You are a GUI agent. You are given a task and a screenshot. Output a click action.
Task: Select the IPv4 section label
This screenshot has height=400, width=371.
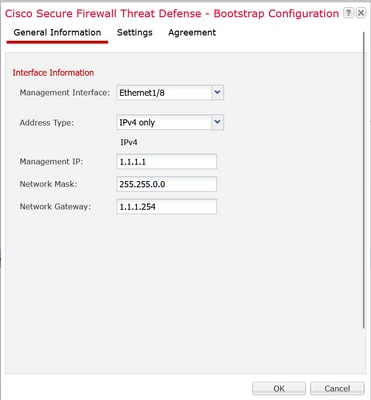[x=129, y=142]
